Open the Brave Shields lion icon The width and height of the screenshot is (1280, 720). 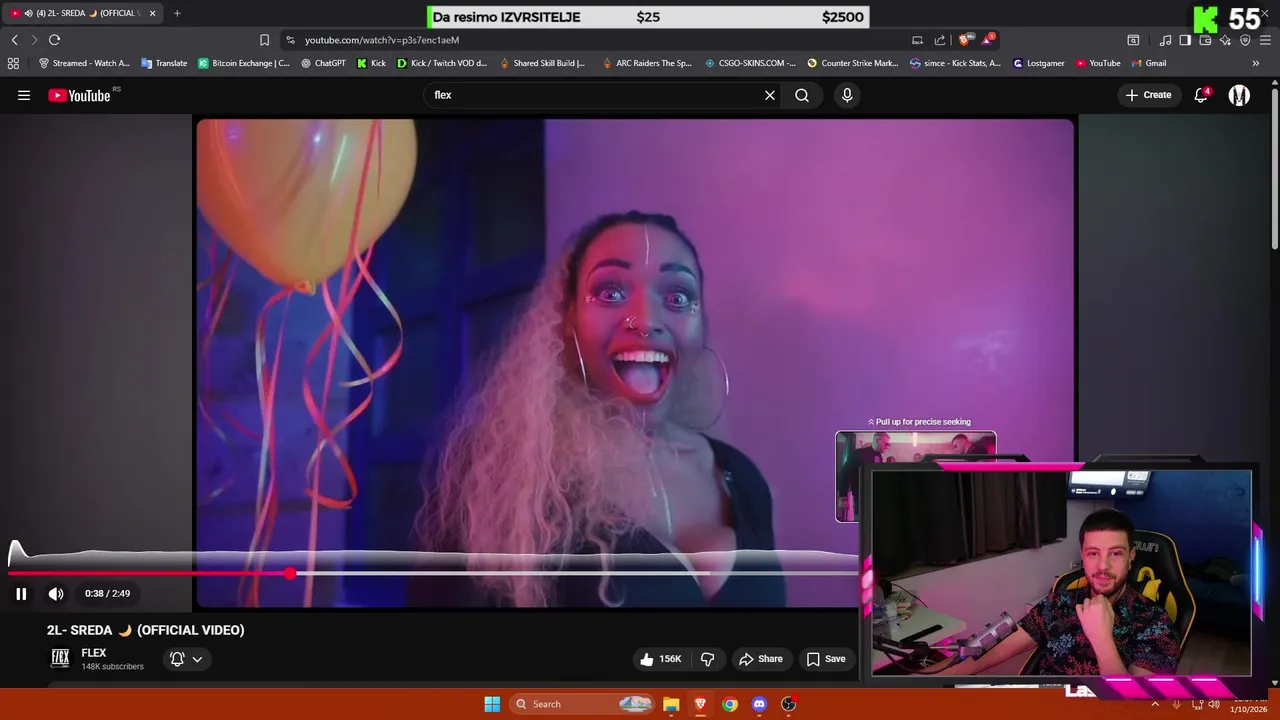[964, 40]
